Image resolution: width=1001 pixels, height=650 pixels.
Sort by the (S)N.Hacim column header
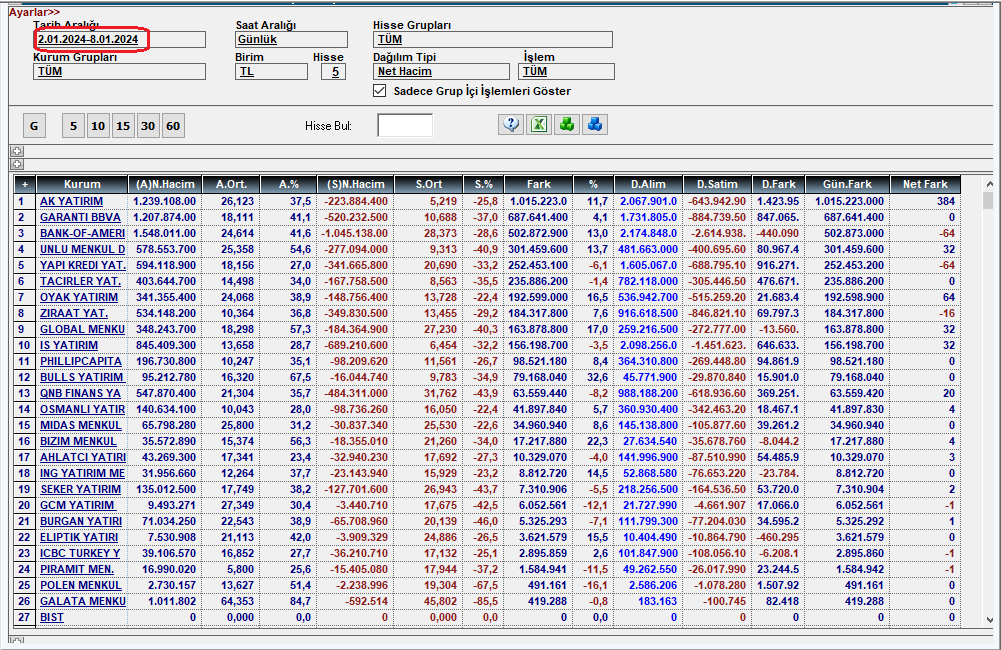coord(356,184)
